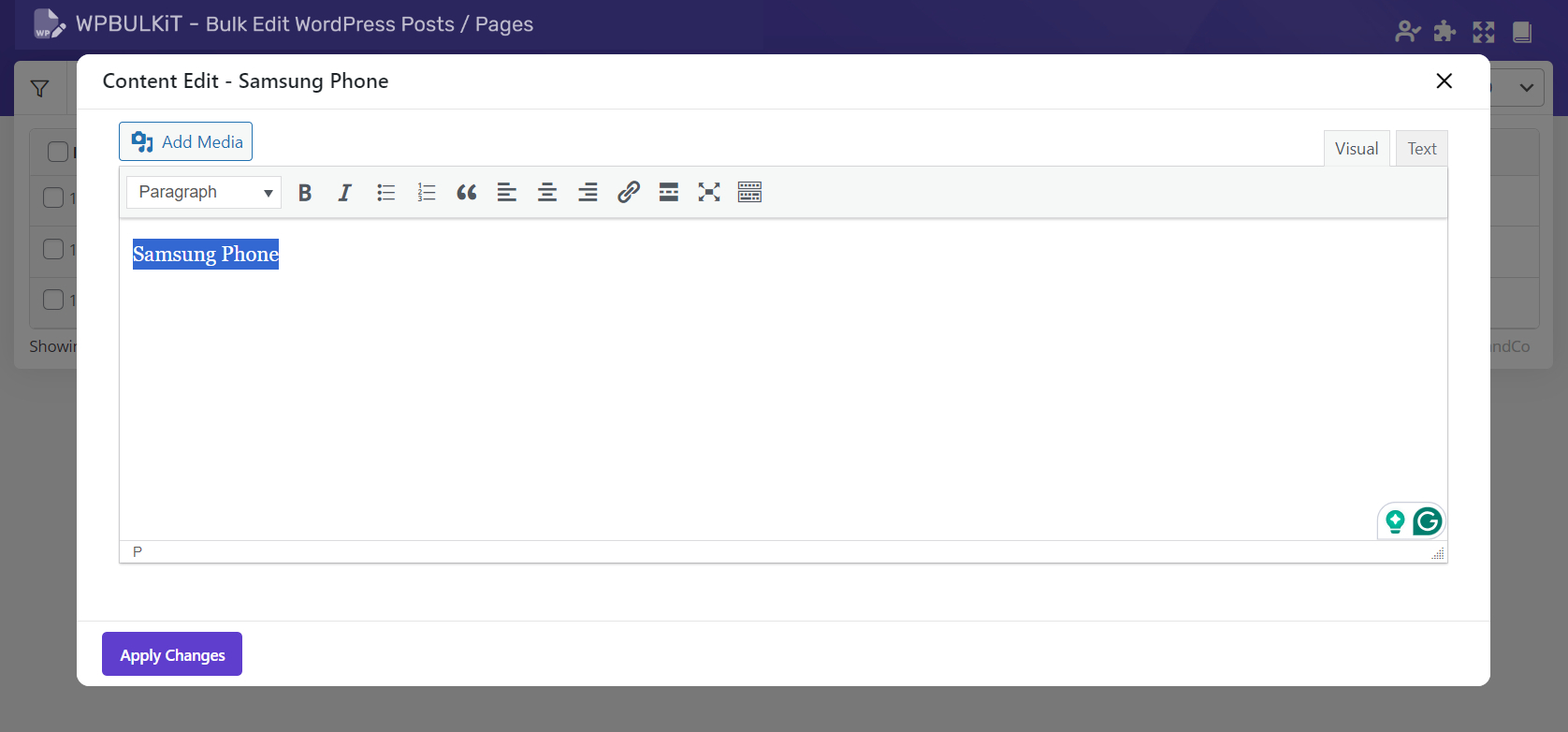The width and height of the screenshot is (1568, 732).
Task: Align text to the right
Action: 588,193
